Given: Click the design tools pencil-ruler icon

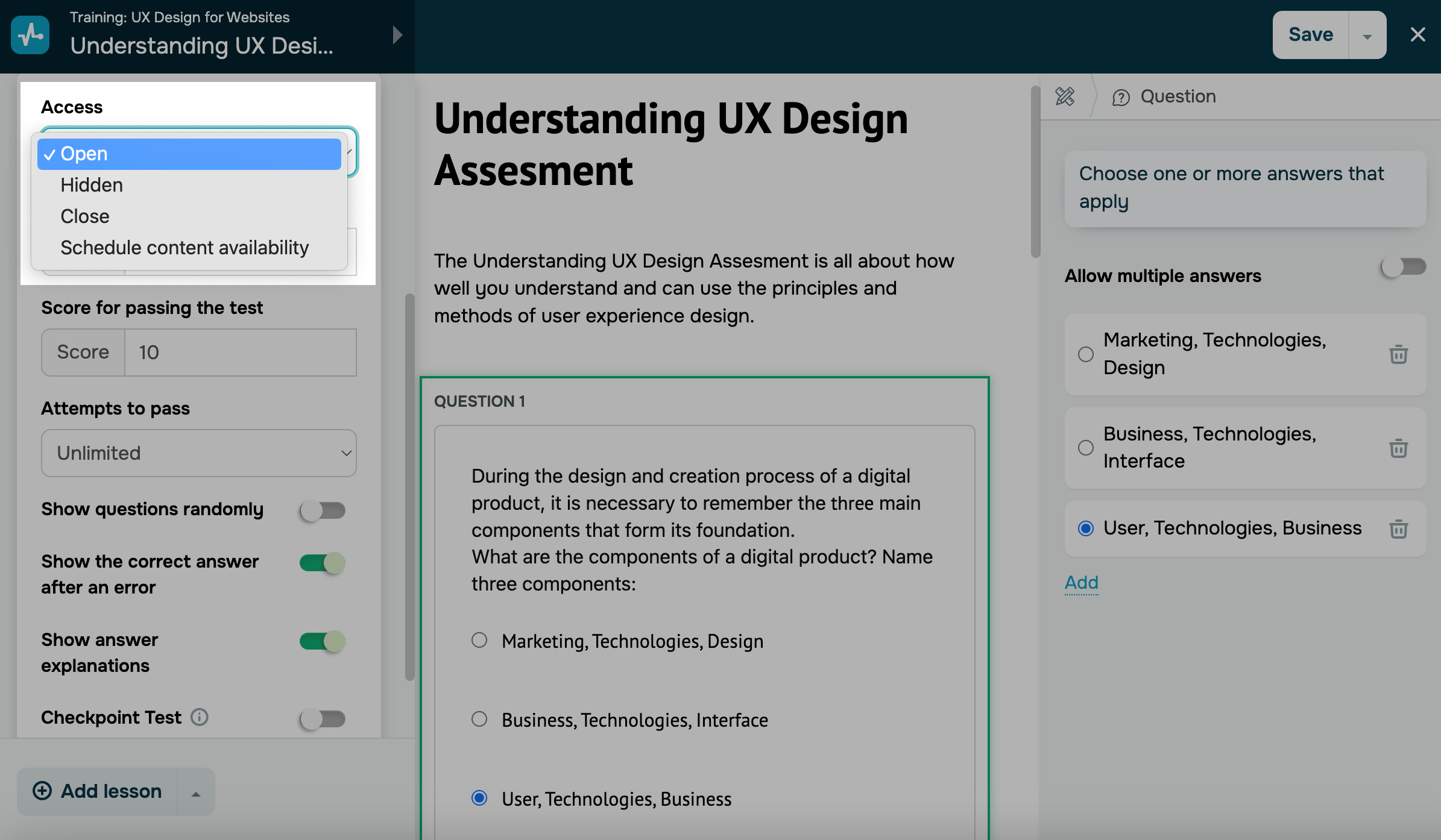Looking at the screenshot, I should (1065, 96).
